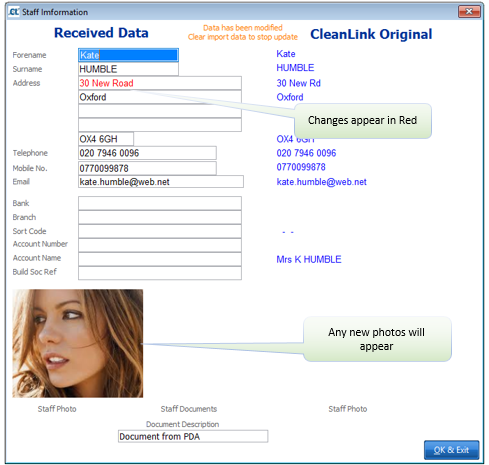
Task: Click the Account Number input field
Action: point(160,245)
